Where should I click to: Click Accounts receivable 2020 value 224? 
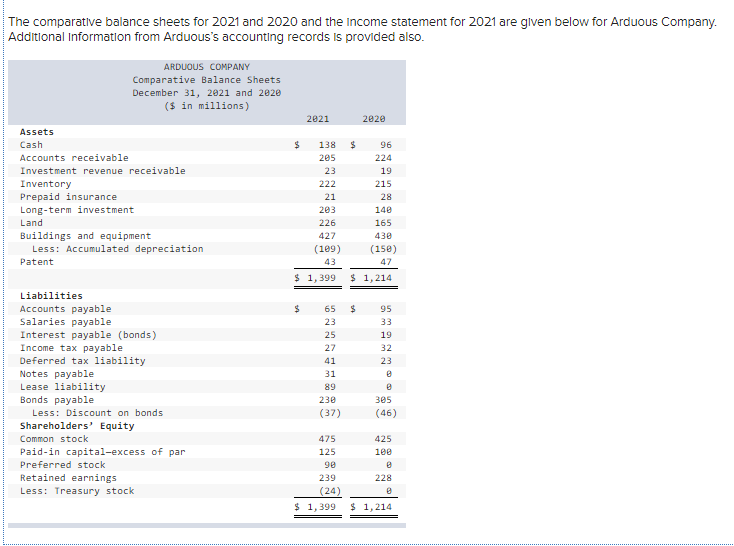point(383,158)
